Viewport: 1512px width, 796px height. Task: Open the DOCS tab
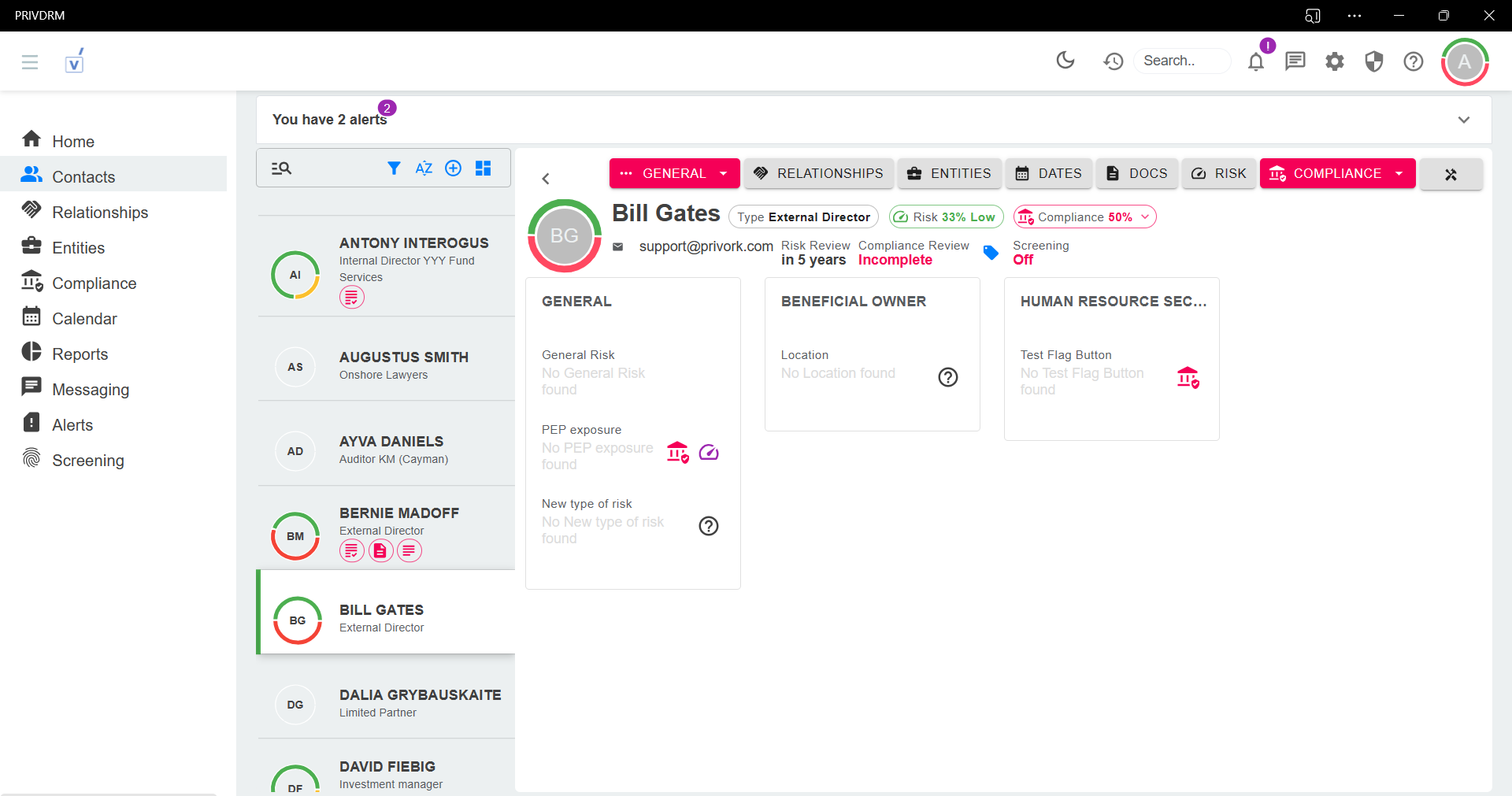[x=1137, y=173]
